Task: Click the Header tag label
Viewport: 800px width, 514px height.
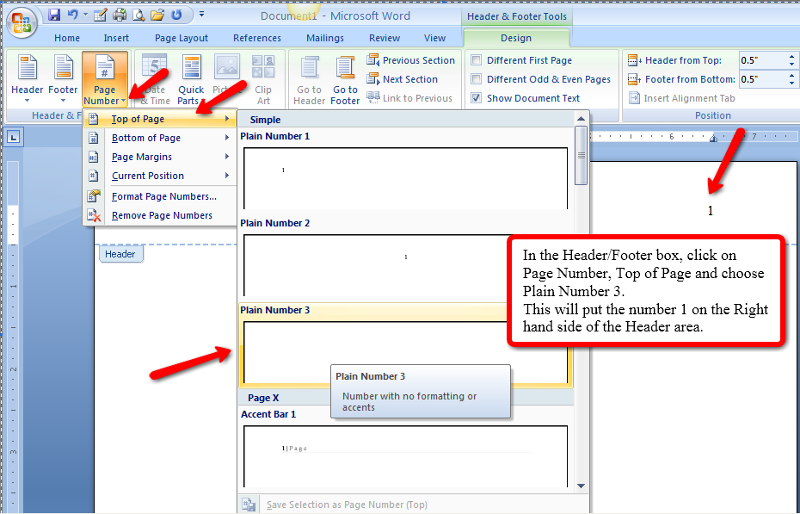Action: (x=120, y=254)
